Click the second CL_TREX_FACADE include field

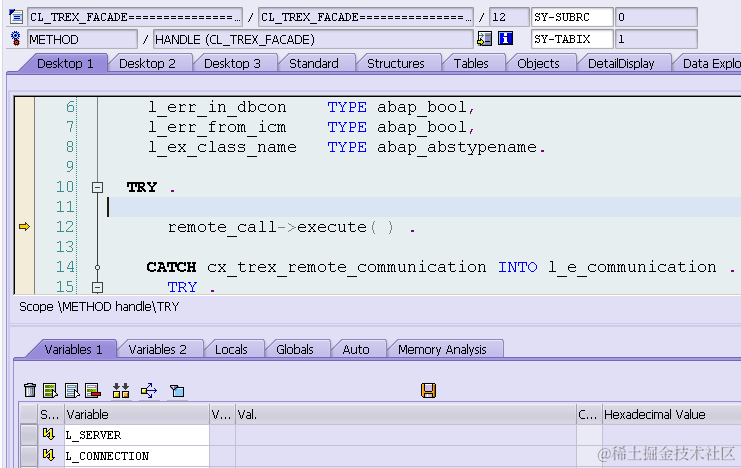[x=366, y=17]
